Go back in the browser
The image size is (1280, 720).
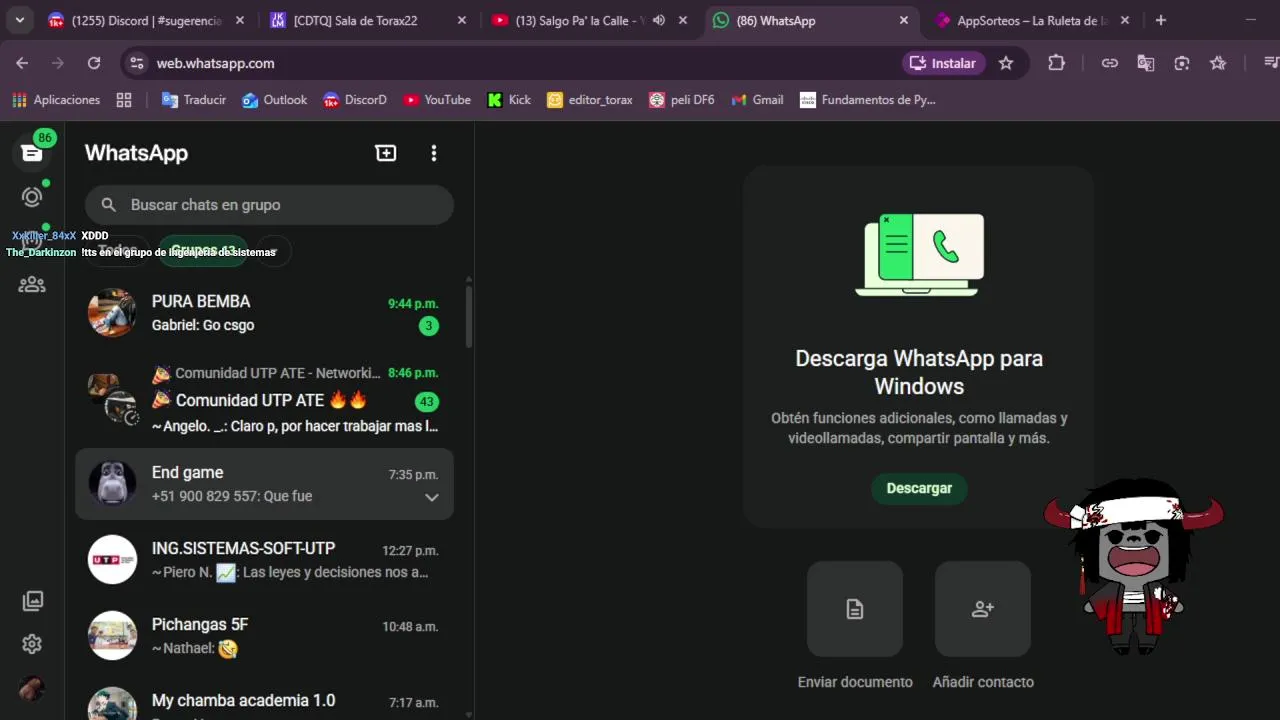[22, 63]
